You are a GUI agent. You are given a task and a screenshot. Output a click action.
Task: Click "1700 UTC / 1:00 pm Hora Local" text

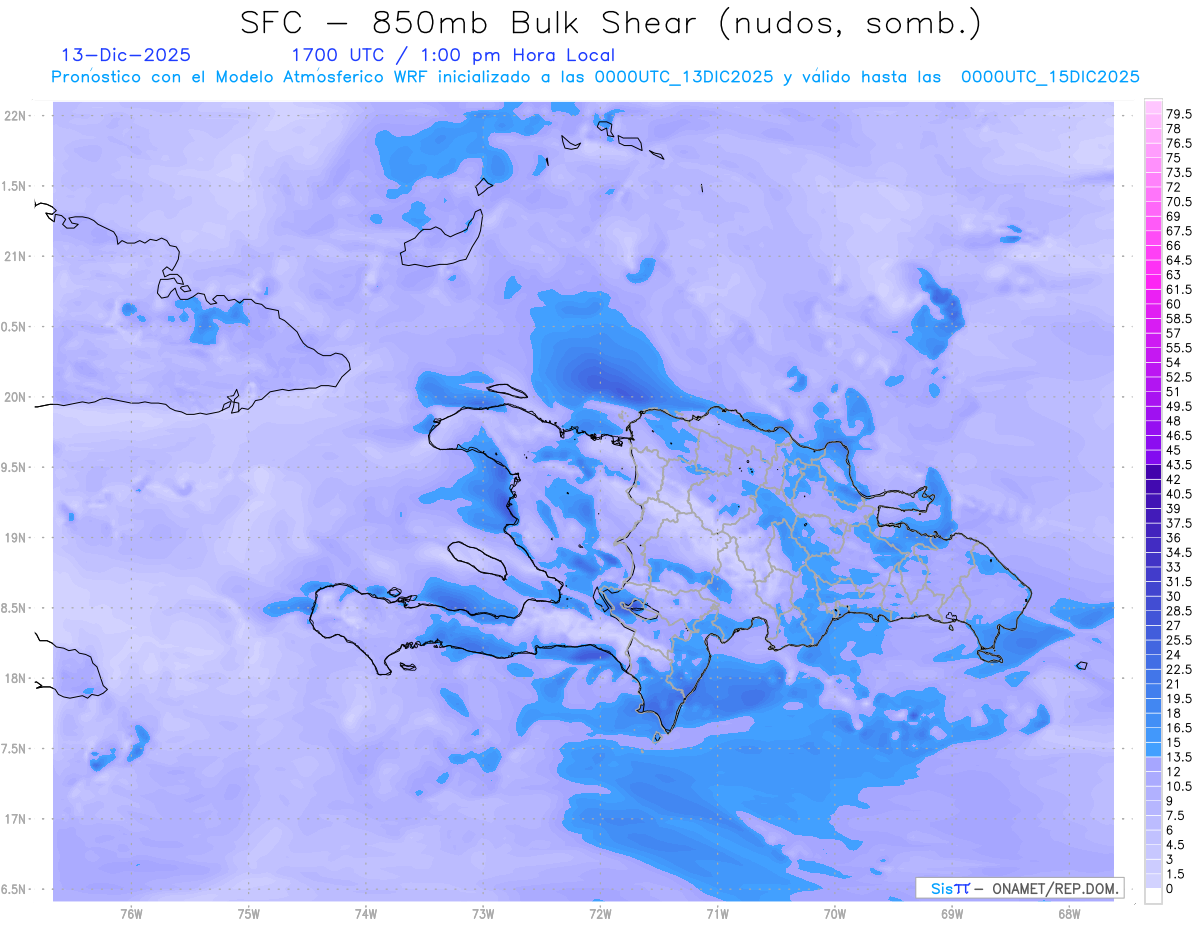[453, 56]
